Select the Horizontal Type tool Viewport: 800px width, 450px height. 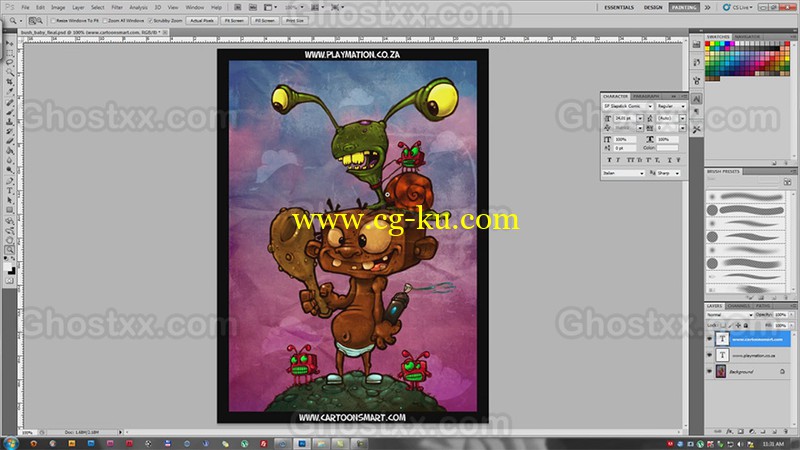[x=9, y=190]
